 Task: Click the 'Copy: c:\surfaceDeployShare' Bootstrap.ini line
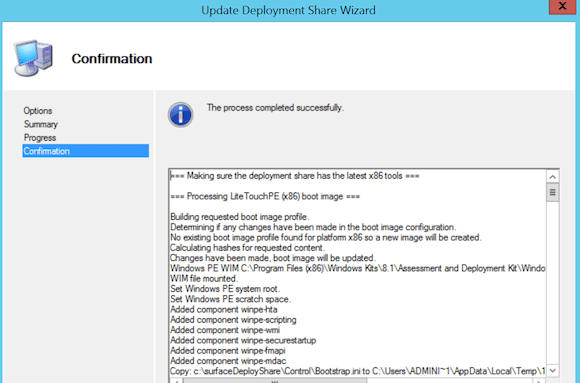coord(358,371)
